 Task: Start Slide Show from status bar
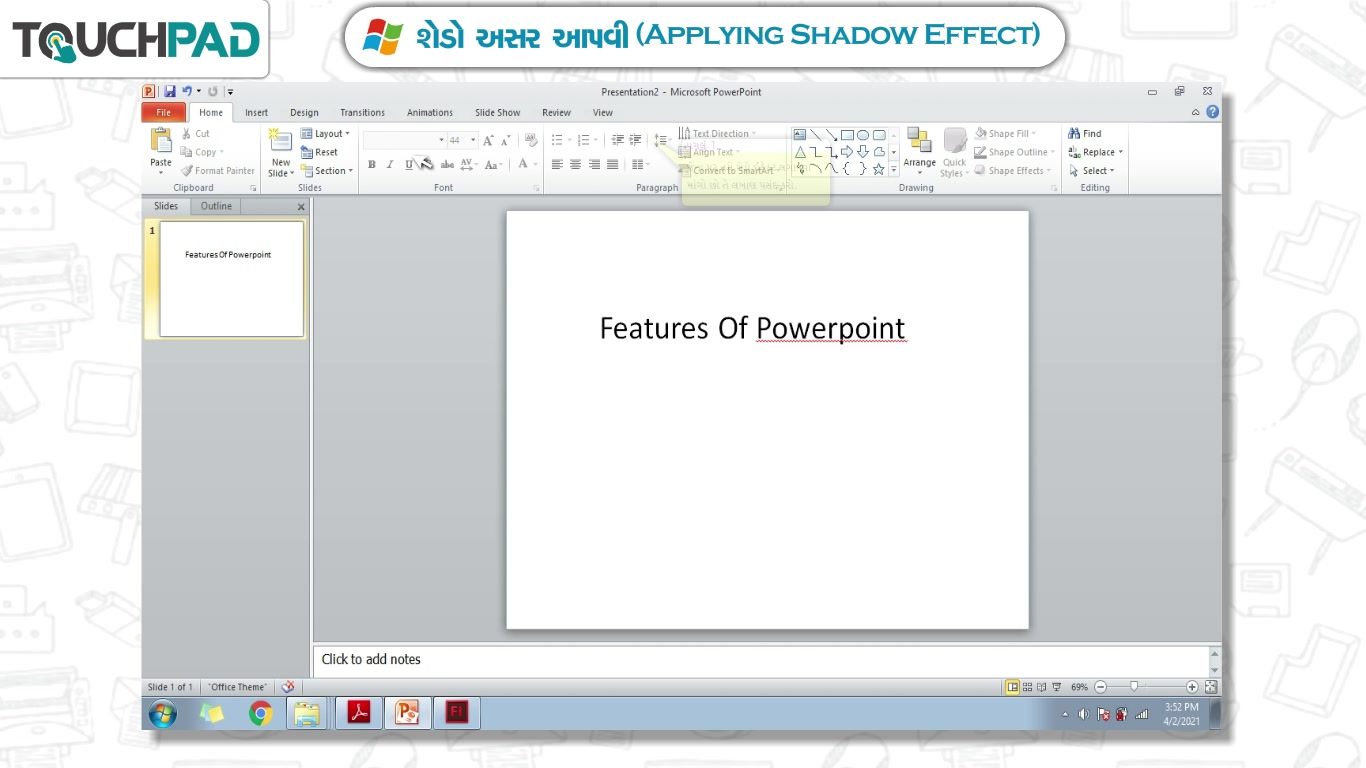point(1057,687)
